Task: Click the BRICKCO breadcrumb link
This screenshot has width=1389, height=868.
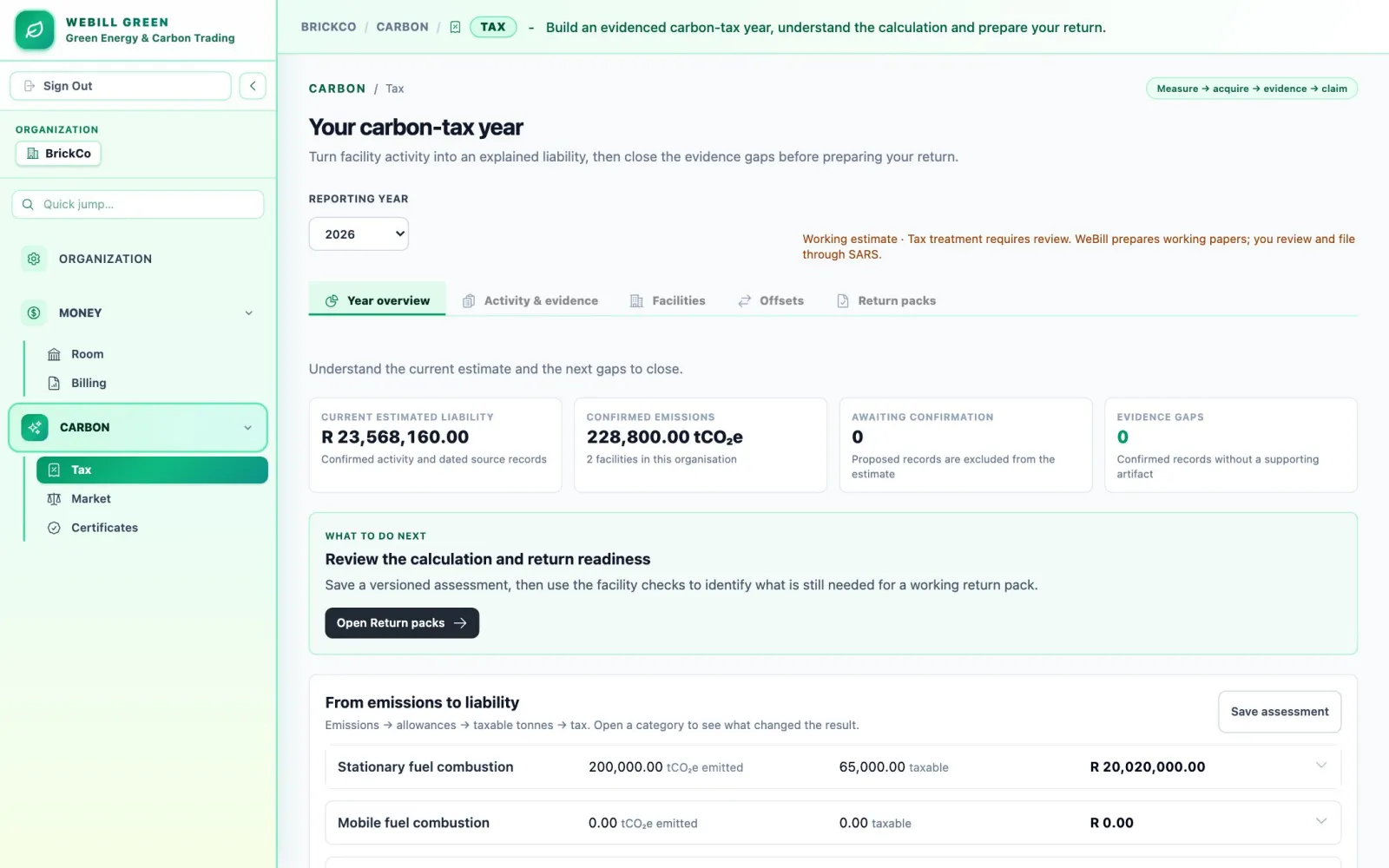Action: click(328, 27)
